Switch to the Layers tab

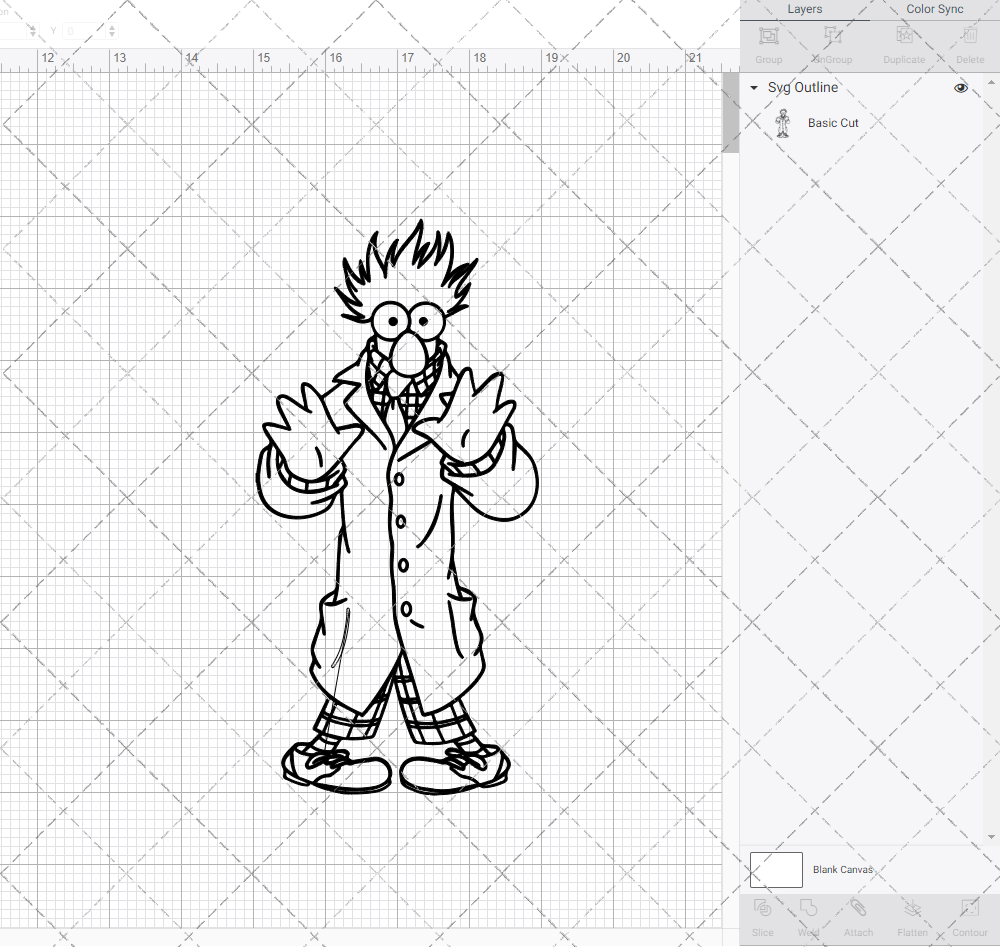[x=804, y=9]
